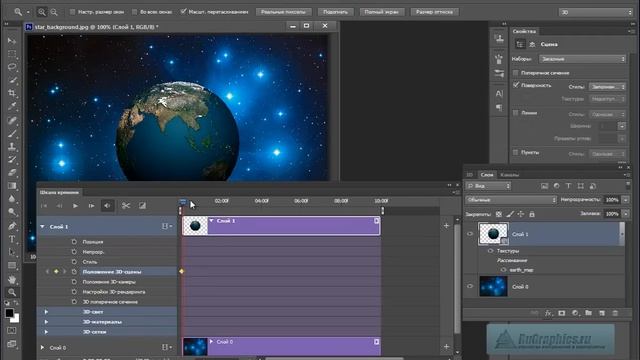Lock all with padlock icon in Layers
Screen dimensions: 640x360
[532, 214]
